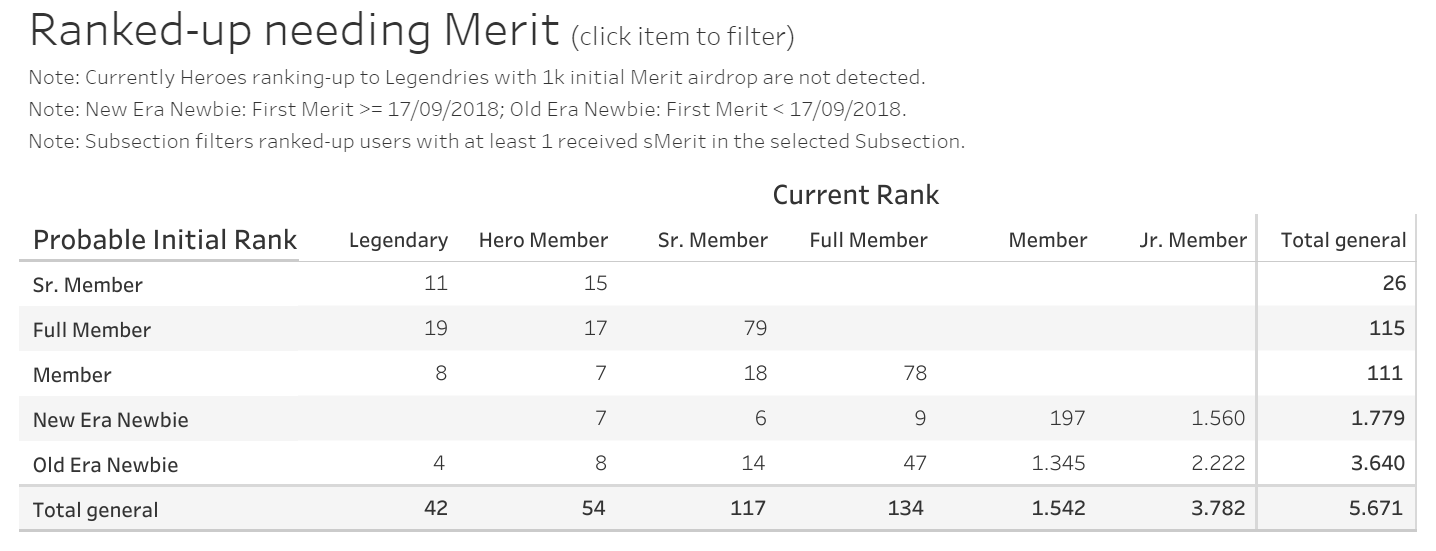The width and height of the screenshot is (1436, 551).
Task: Click the 197 New Era Newbie Member cell
Action: [1067, 418]
